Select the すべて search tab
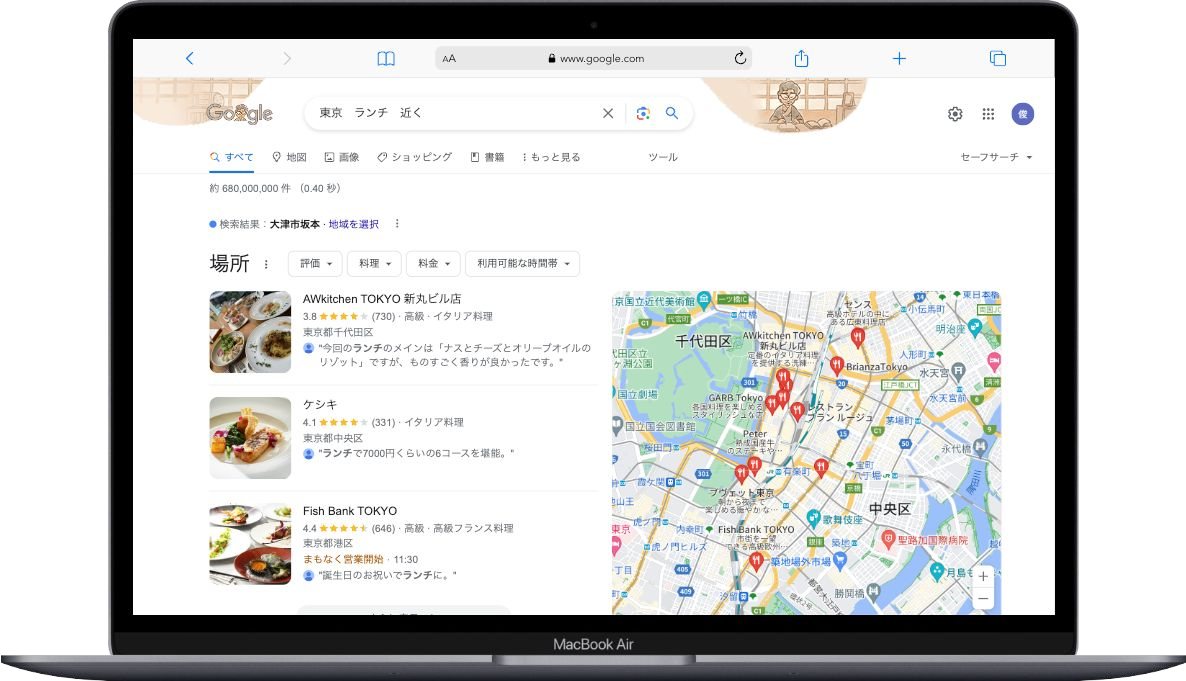 coord(231,157)
